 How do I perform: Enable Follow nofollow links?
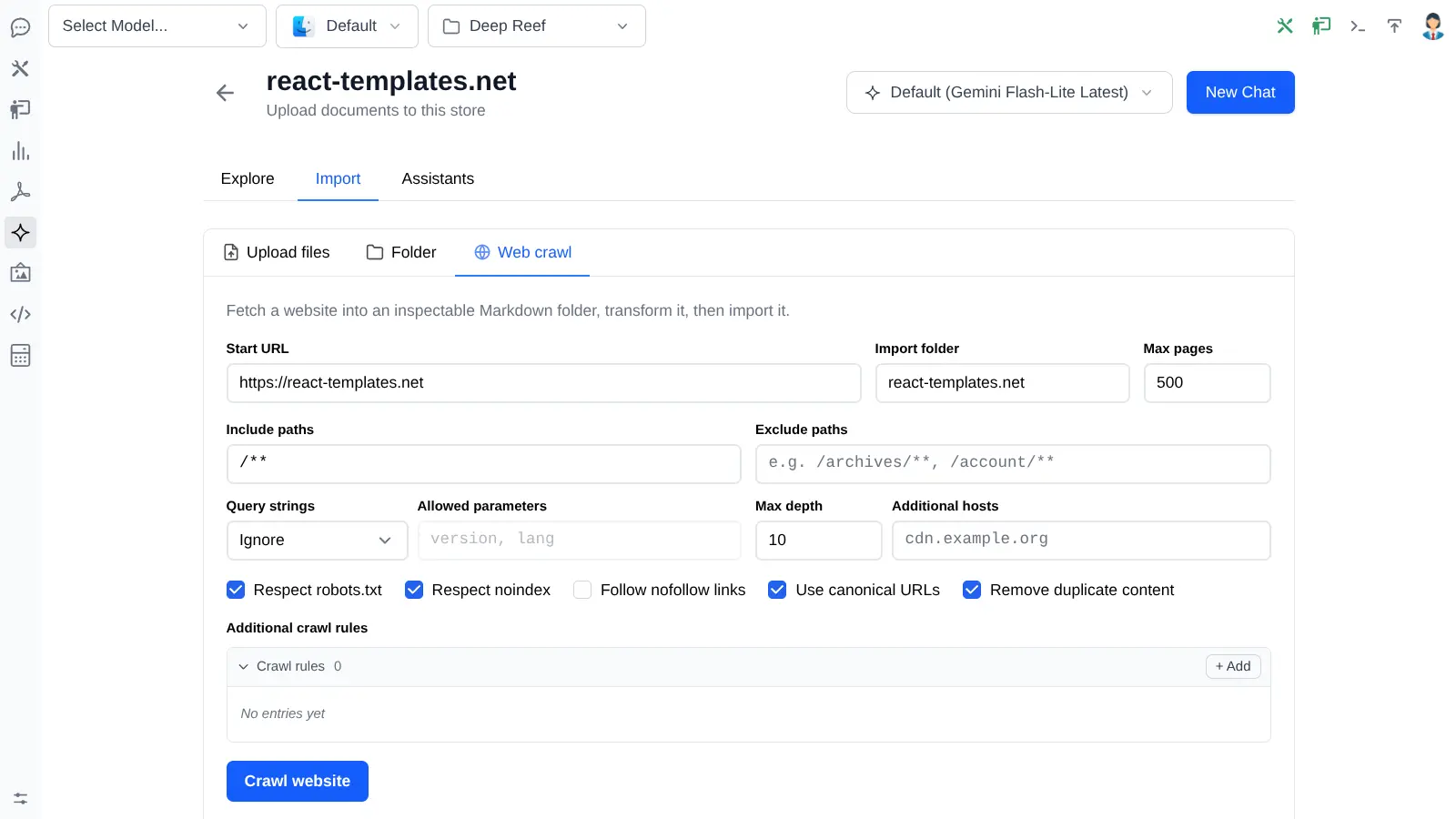(x=582, y=590)
